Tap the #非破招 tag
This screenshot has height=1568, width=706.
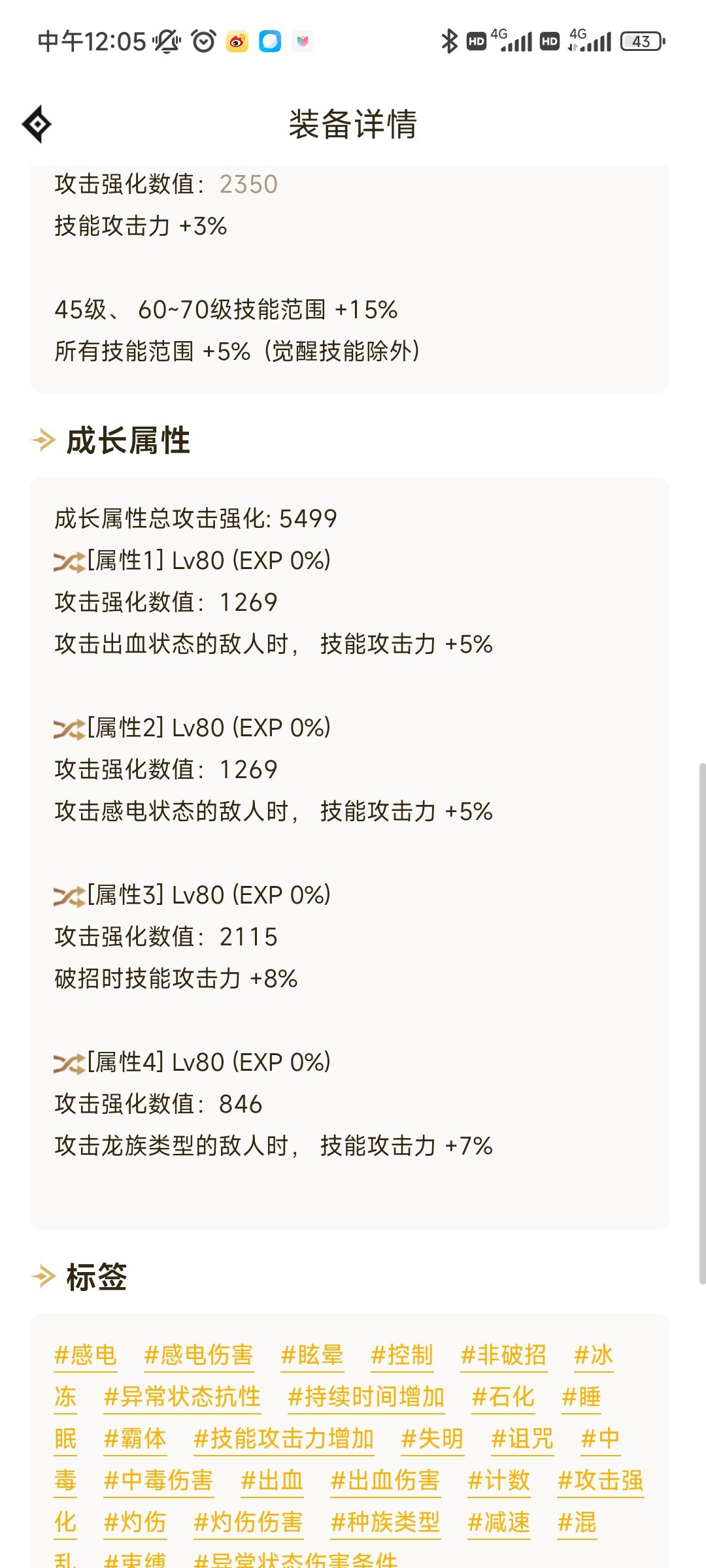tap(503, 1355)
